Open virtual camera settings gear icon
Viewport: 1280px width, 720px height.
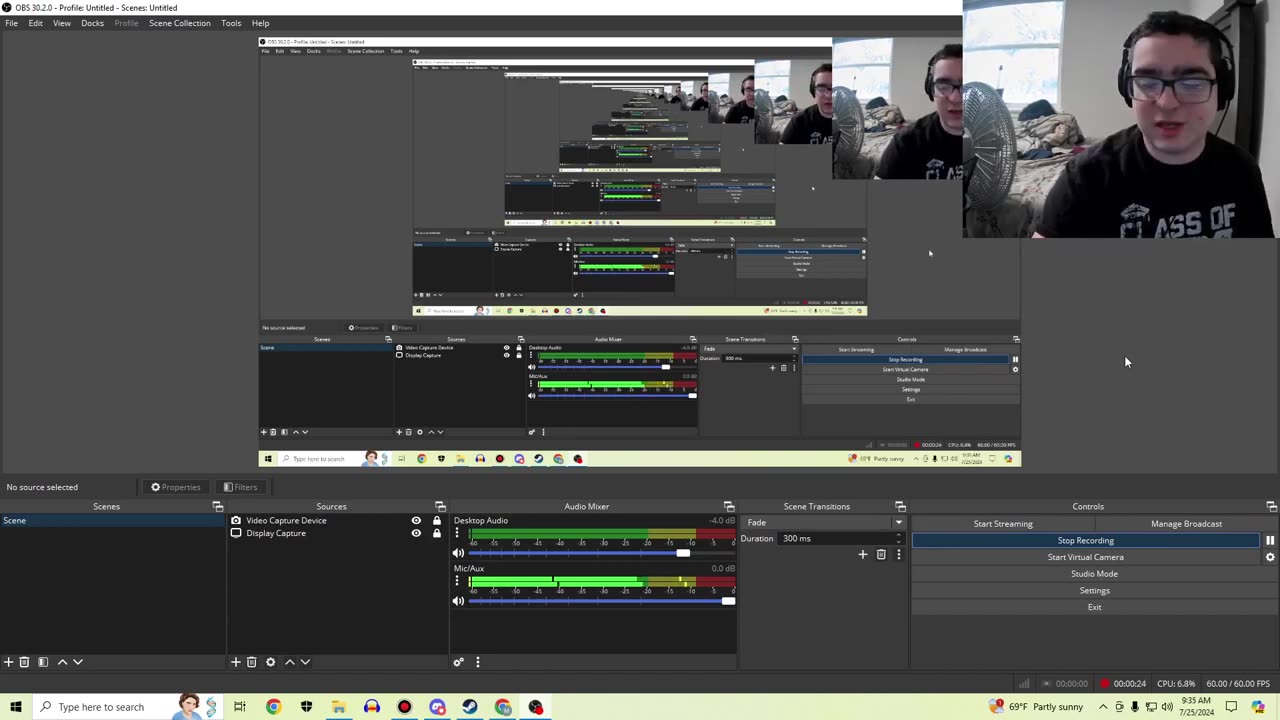1270,557
